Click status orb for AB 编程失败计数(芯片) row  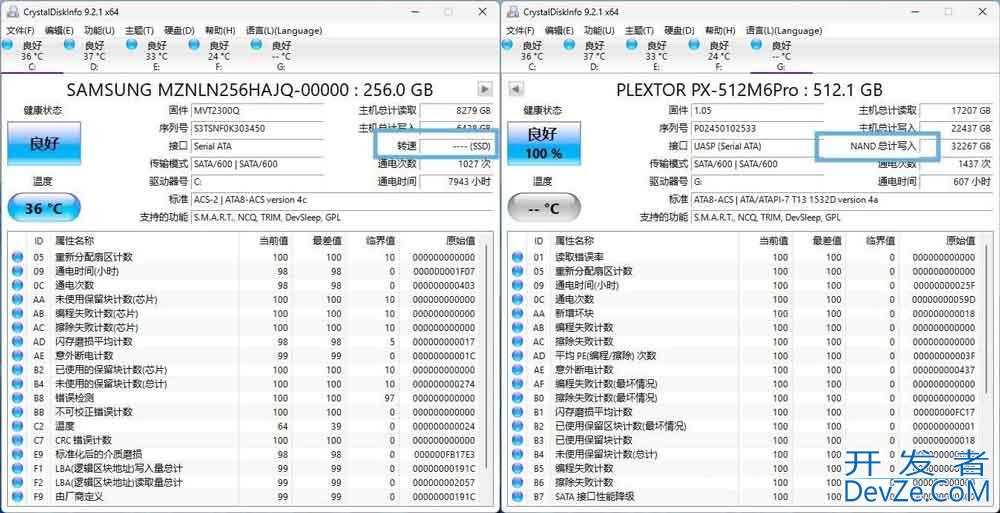(17, 314)
